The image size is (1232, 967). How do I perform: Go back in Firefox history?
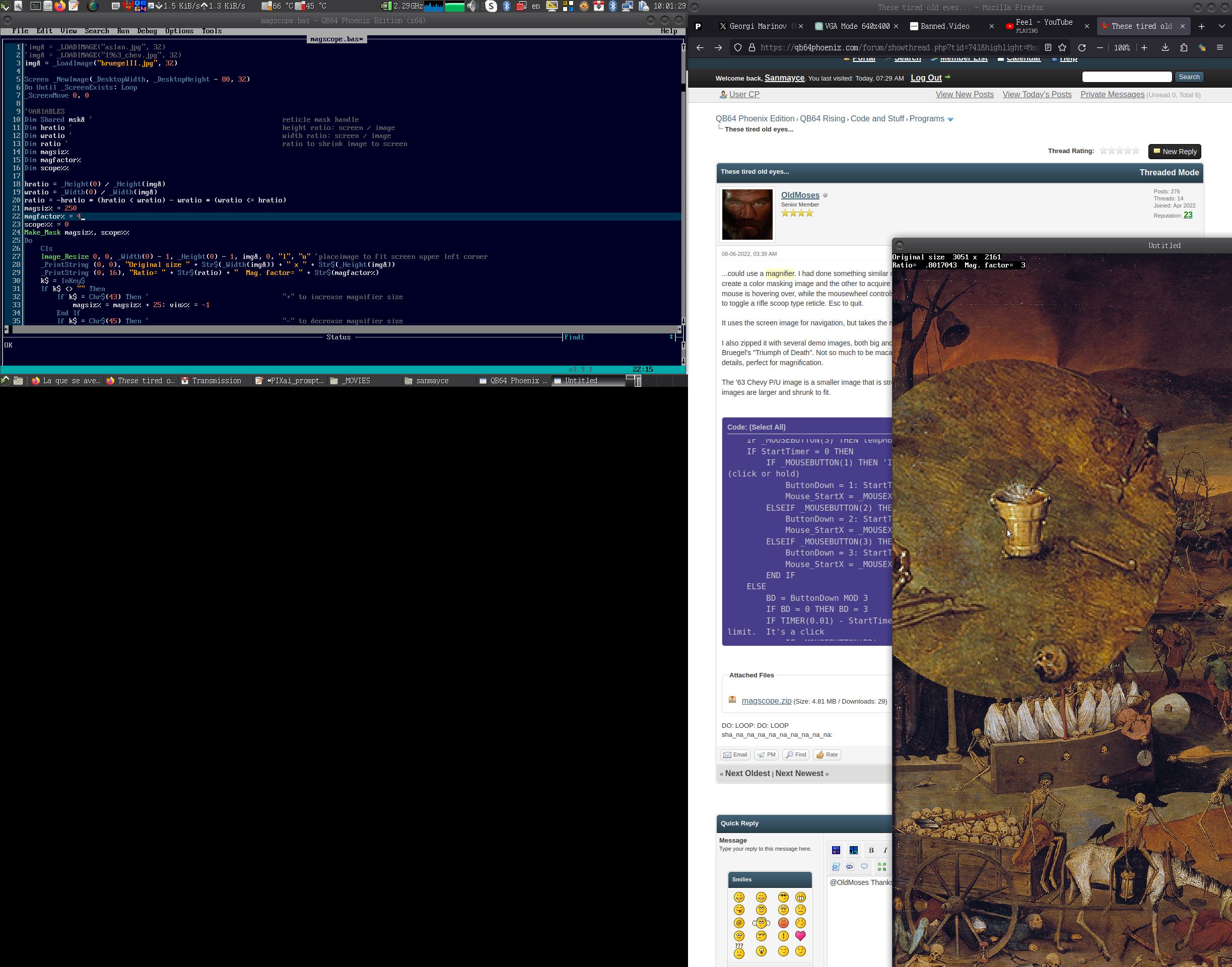[700, 48]
